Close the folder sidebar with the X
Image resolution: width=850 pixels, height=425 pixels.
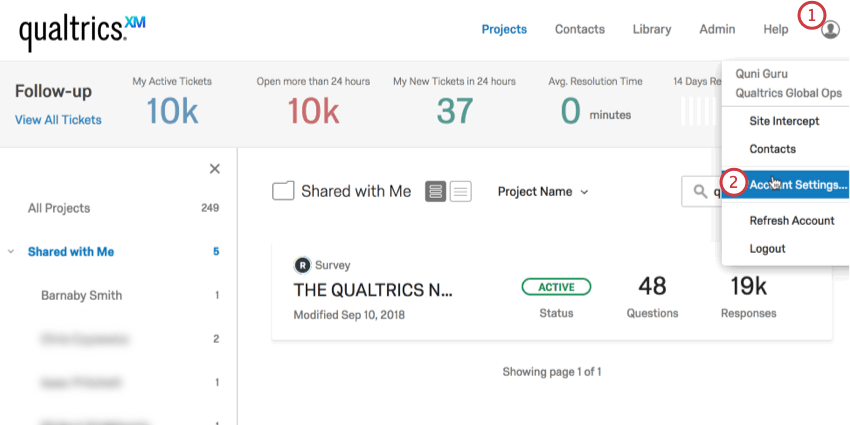coord(215,169)
